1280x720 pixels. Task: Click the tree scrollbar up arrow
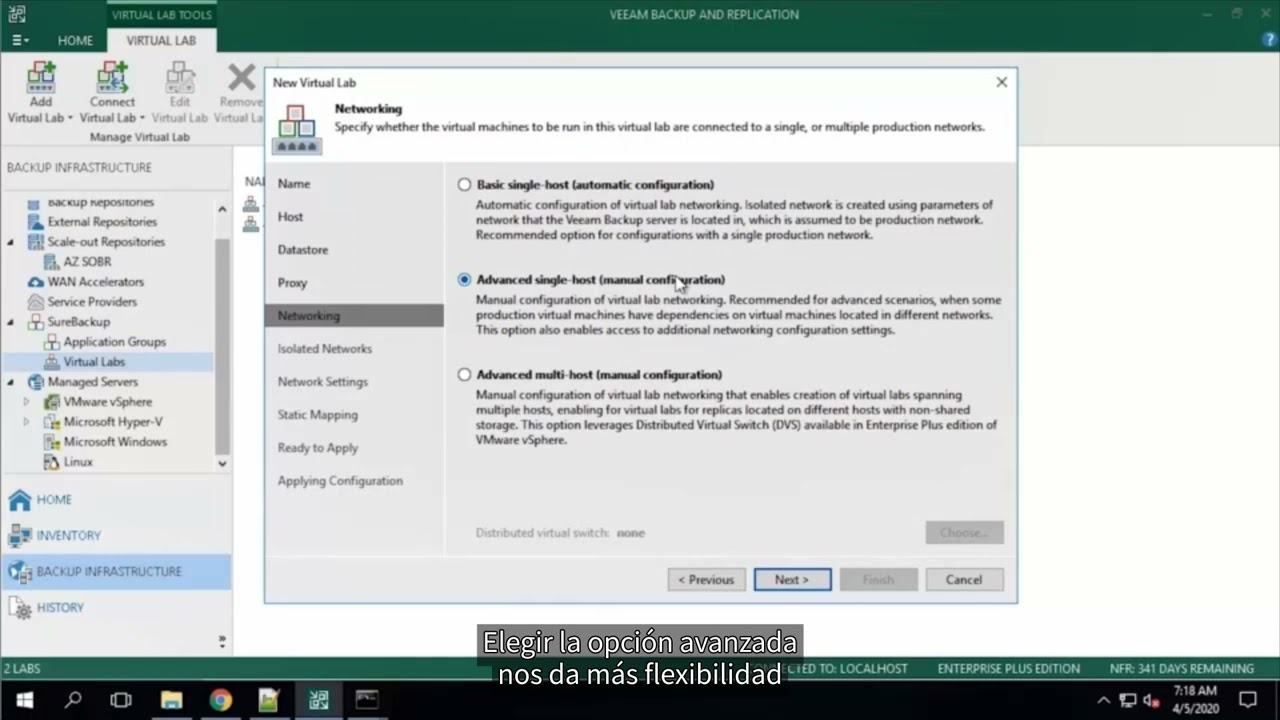tap(222, 209)
